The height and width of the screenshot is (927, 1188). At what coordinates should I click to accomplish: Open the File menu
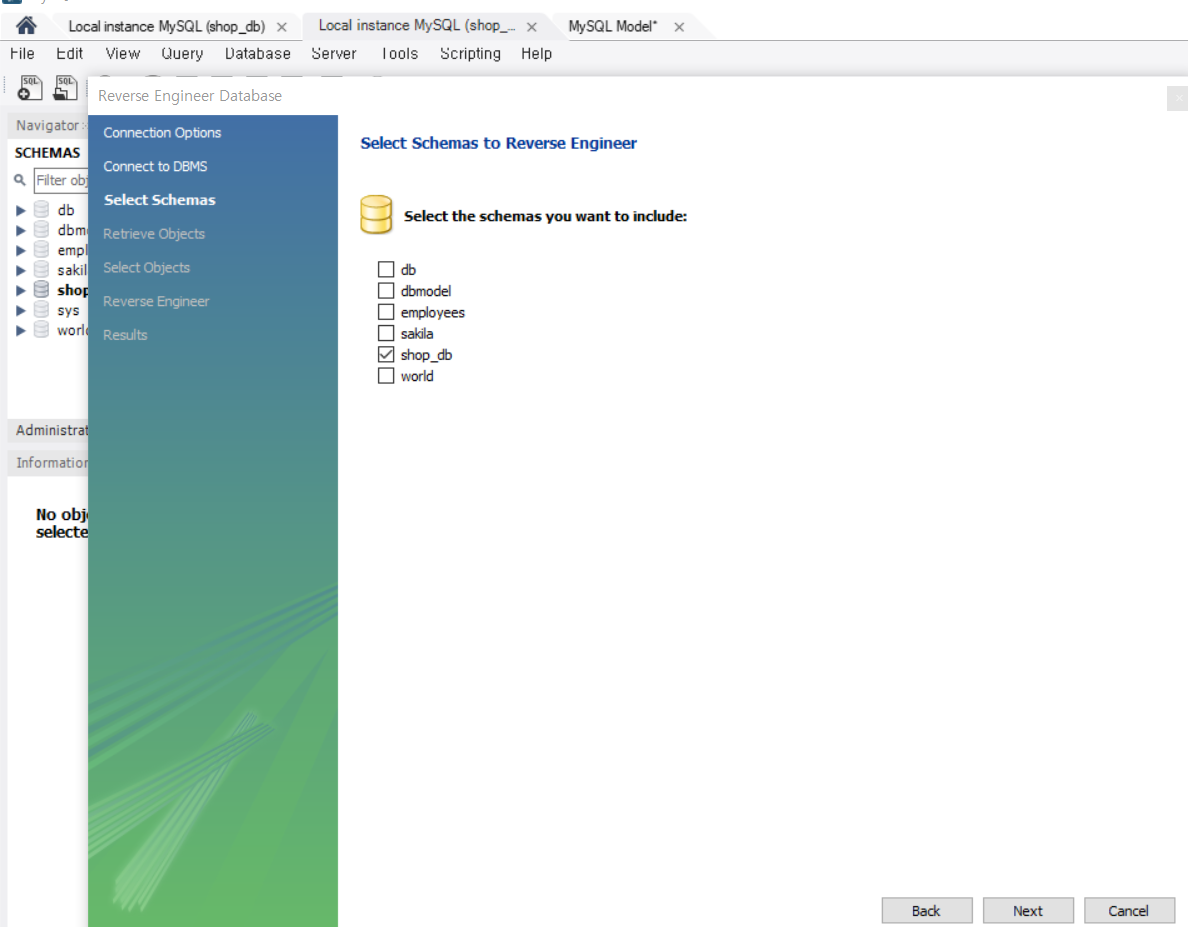point(22,54)
